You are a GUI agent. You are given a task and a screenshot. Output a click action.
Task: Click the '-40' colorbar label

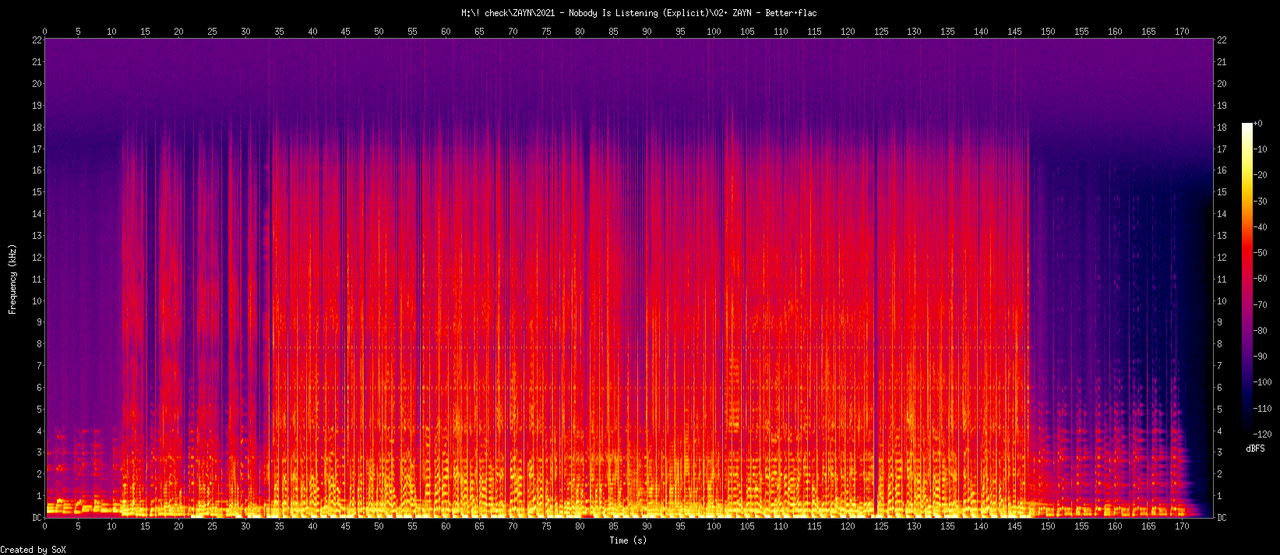(1261, 227)
